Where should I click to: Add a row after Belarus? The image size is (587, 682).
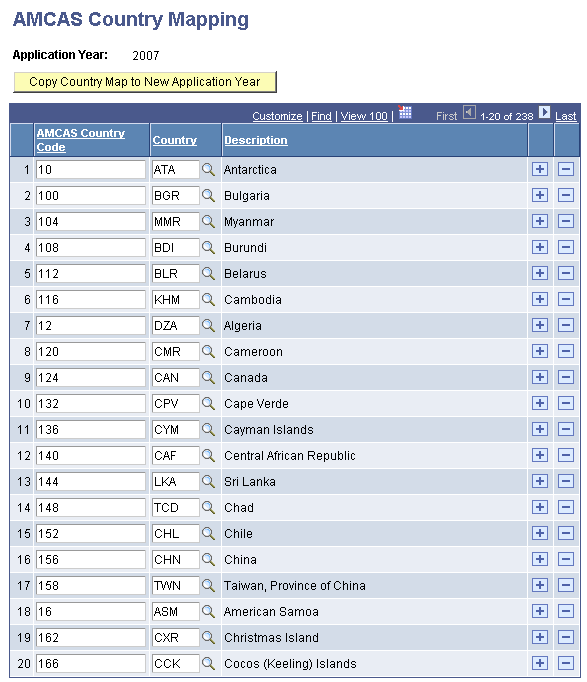coord(540,273)
